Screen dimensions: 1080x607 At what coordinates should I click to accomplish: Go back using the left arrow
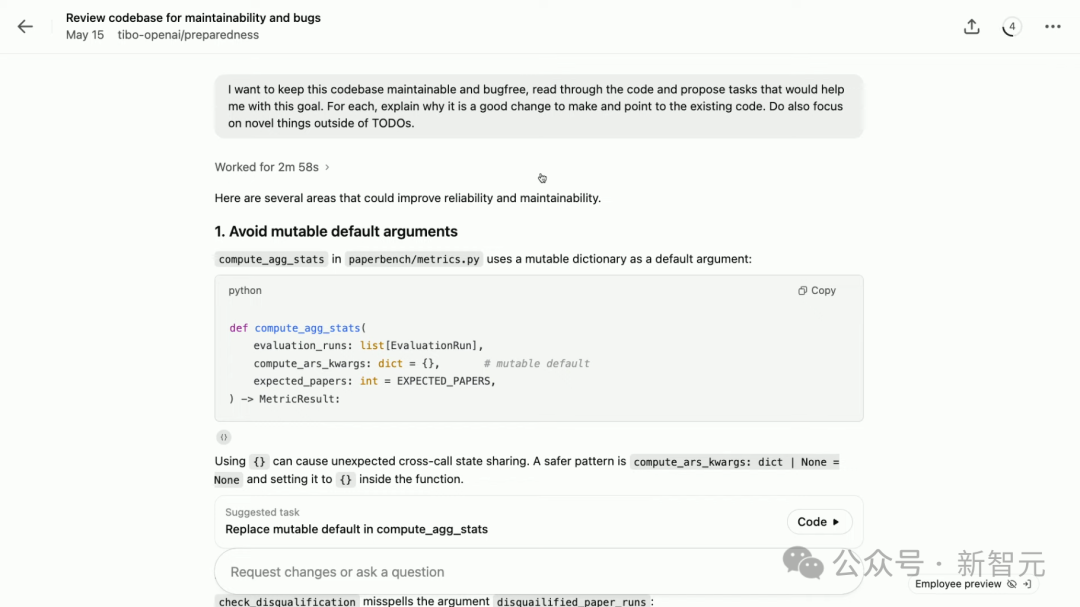(x=25, y=27)
